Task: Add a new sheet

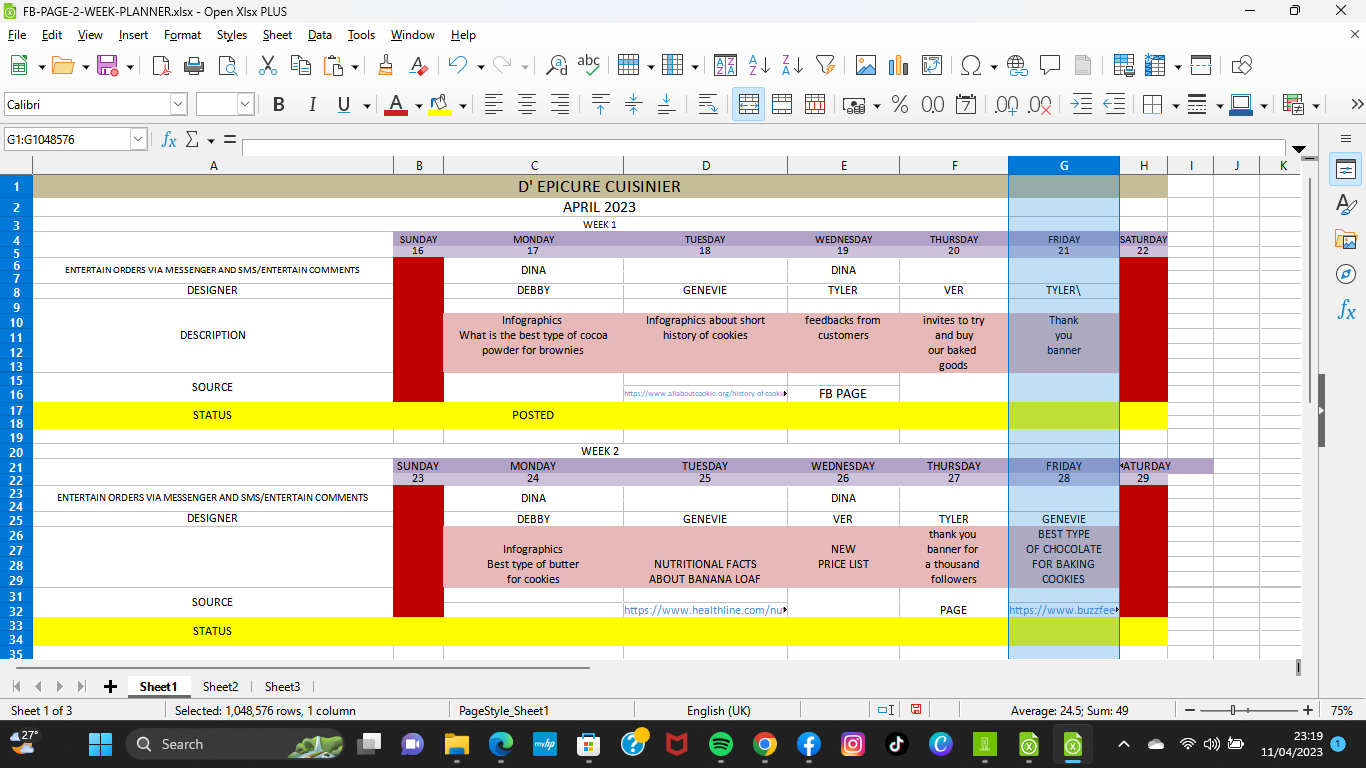Action: tap(110, 686)
